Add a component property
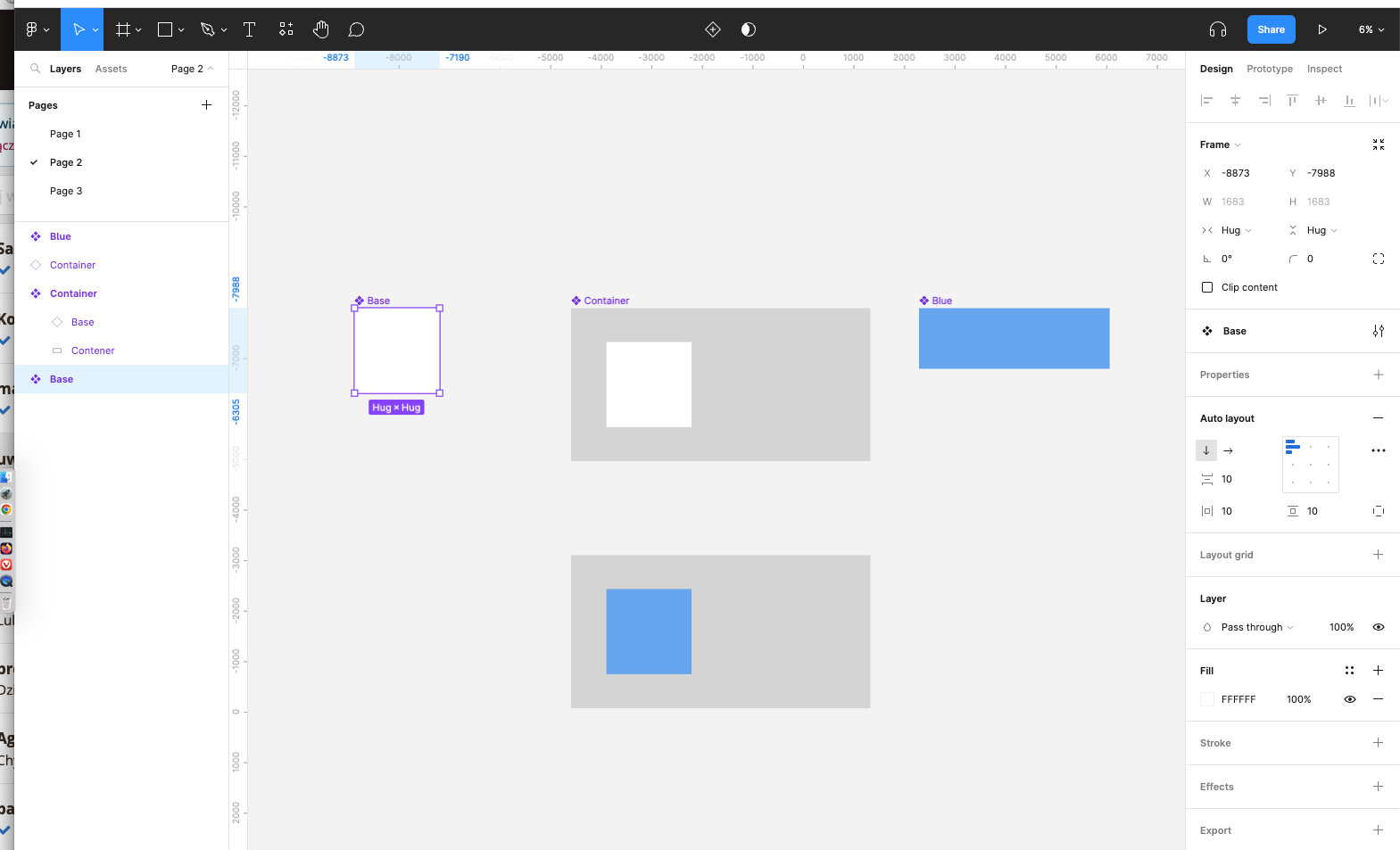Screen dimensions: 1400x850 (1379, 375)
